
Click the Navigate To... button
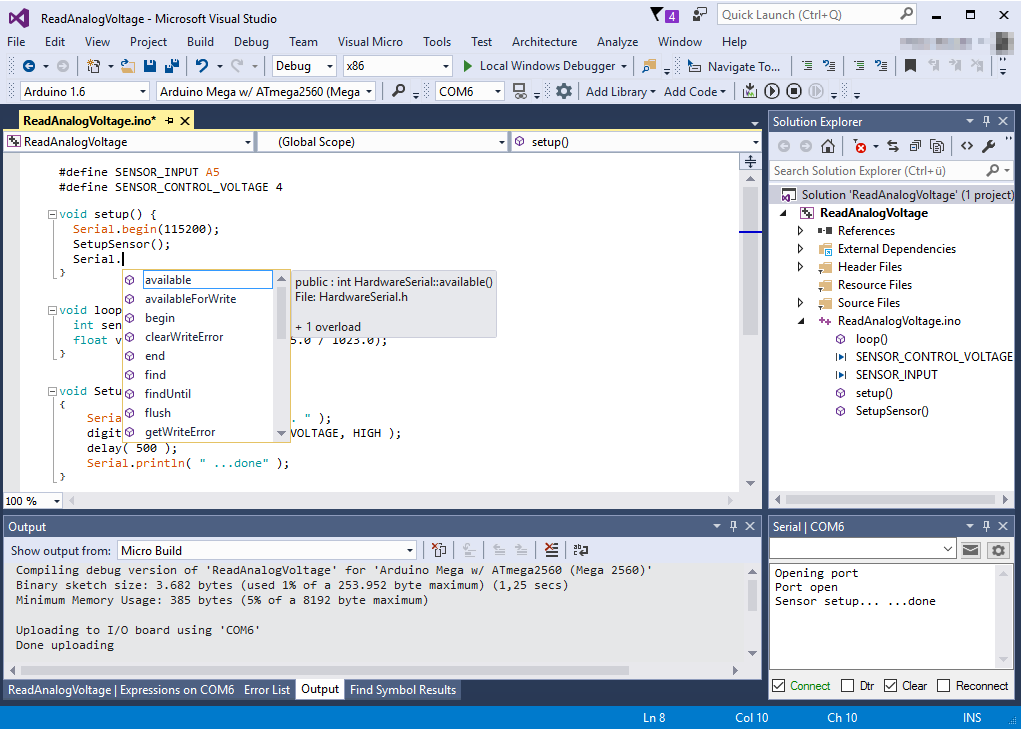point(735,66)
